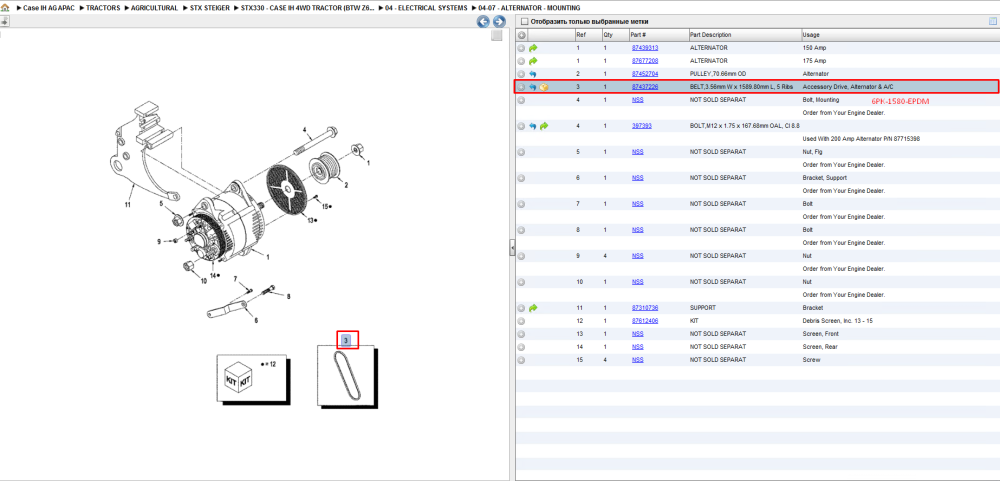Go to previous illustration with left arrow
This screenshot has width=1000, height=481.
coord(483,22)
